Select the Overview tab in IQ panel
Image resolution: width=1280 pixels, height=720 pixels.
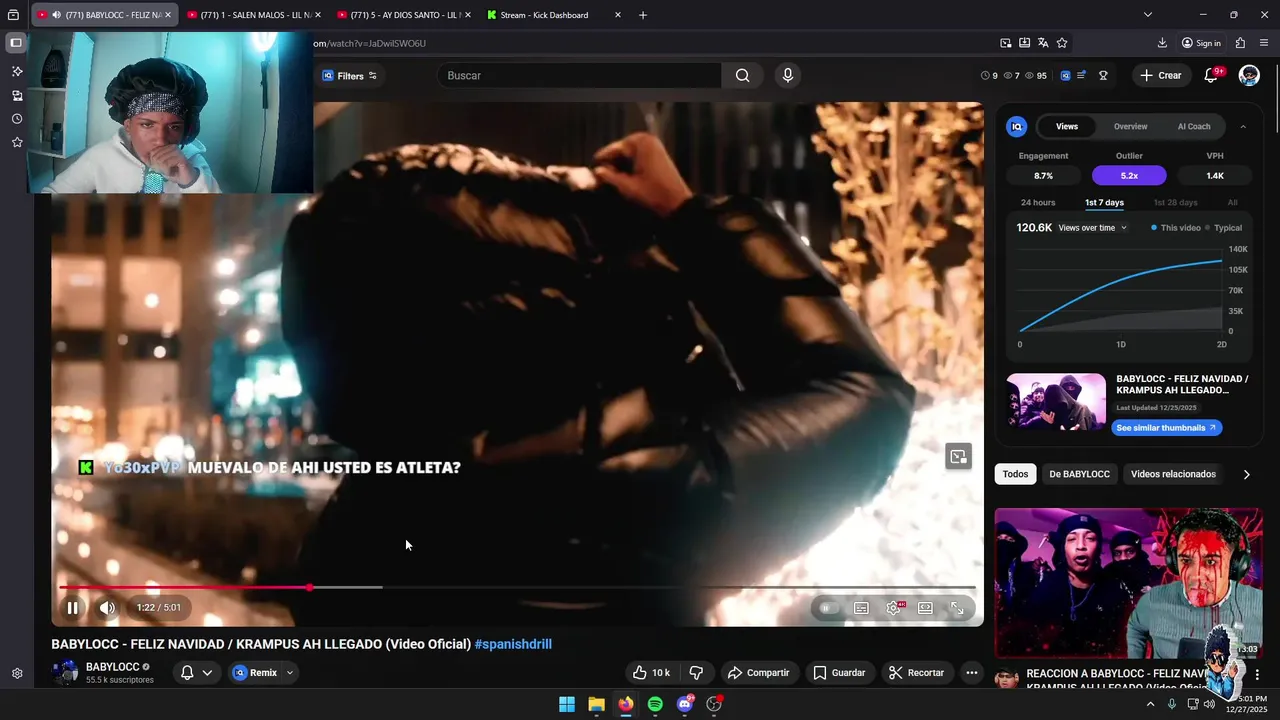[x=1130, y=127]
